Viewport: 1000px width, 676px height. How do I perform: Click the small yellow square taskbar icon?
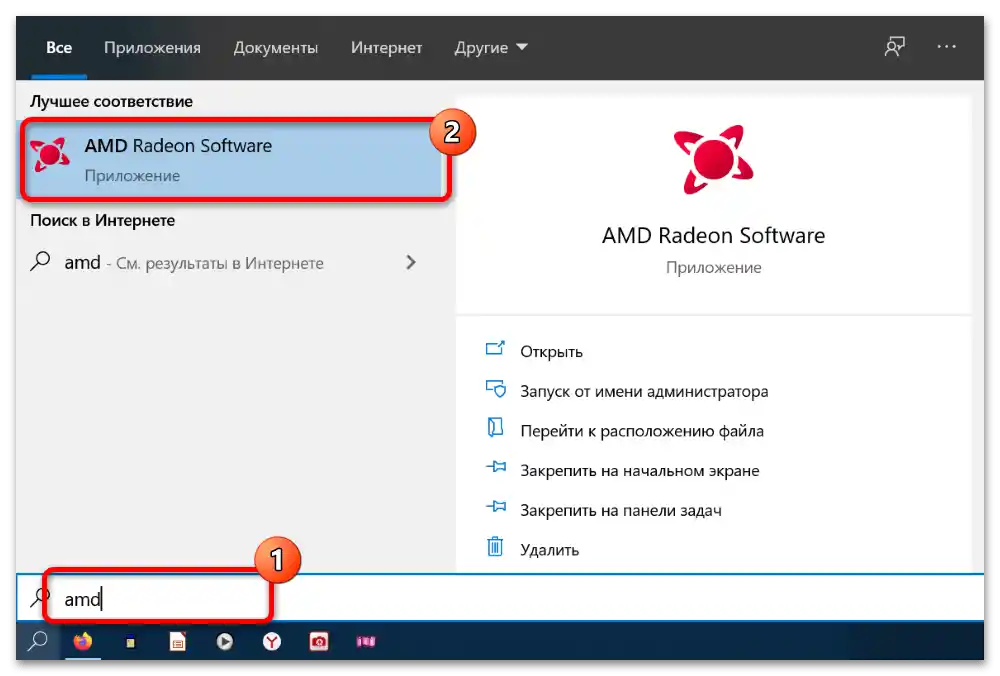(x=130, y=642)
